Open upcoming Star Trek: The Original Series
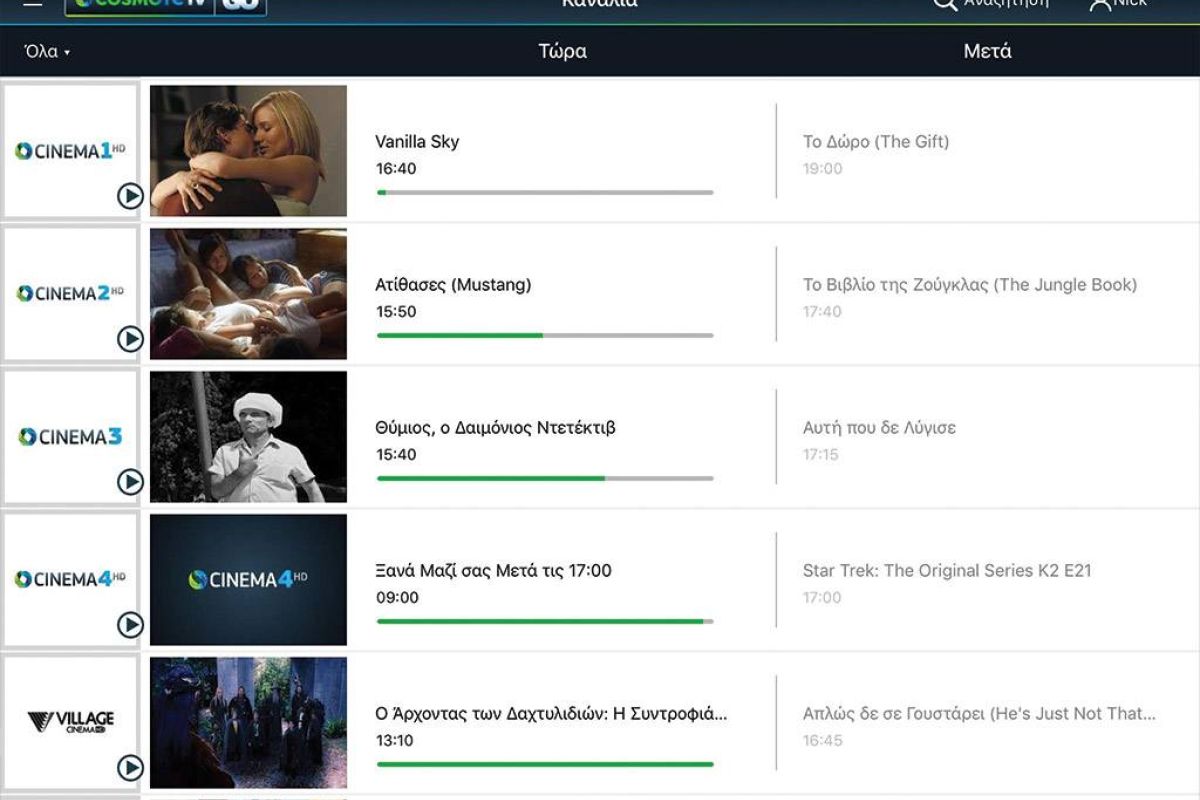 click(946, 571)
